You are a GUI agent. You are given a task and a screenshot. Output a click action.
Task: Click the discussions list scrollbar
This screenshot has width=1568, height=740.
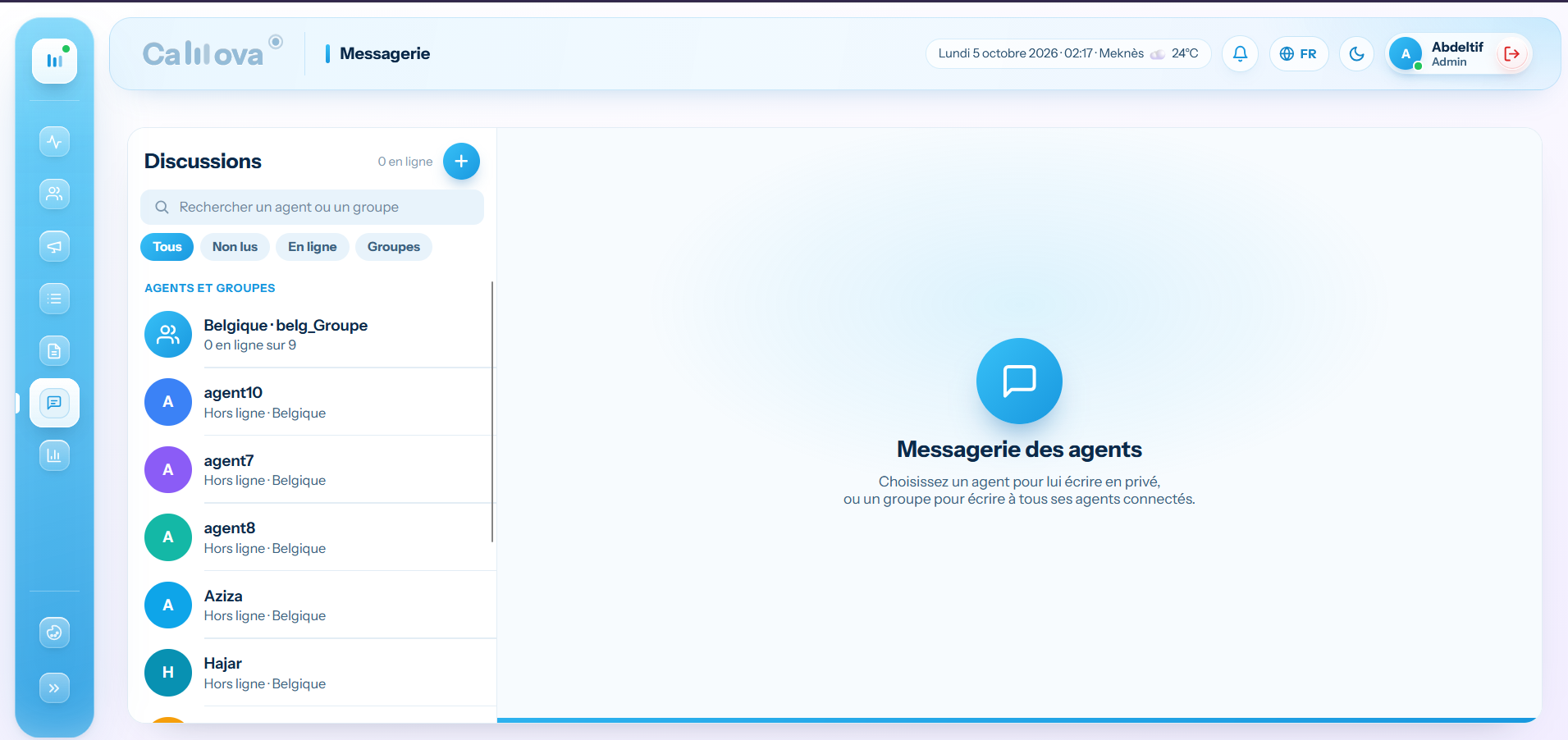(492, 412)
